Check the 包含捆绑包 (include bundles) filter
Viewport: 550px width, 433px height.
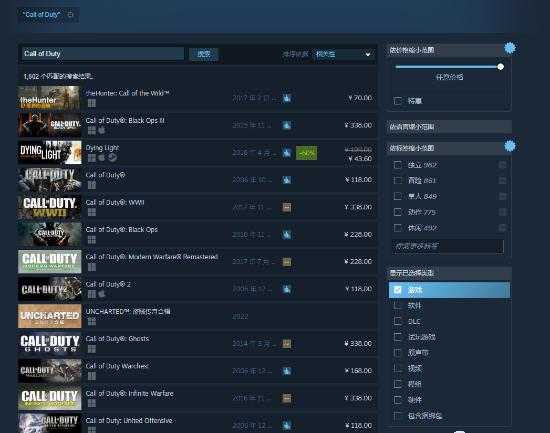click(x=398, y=416)
